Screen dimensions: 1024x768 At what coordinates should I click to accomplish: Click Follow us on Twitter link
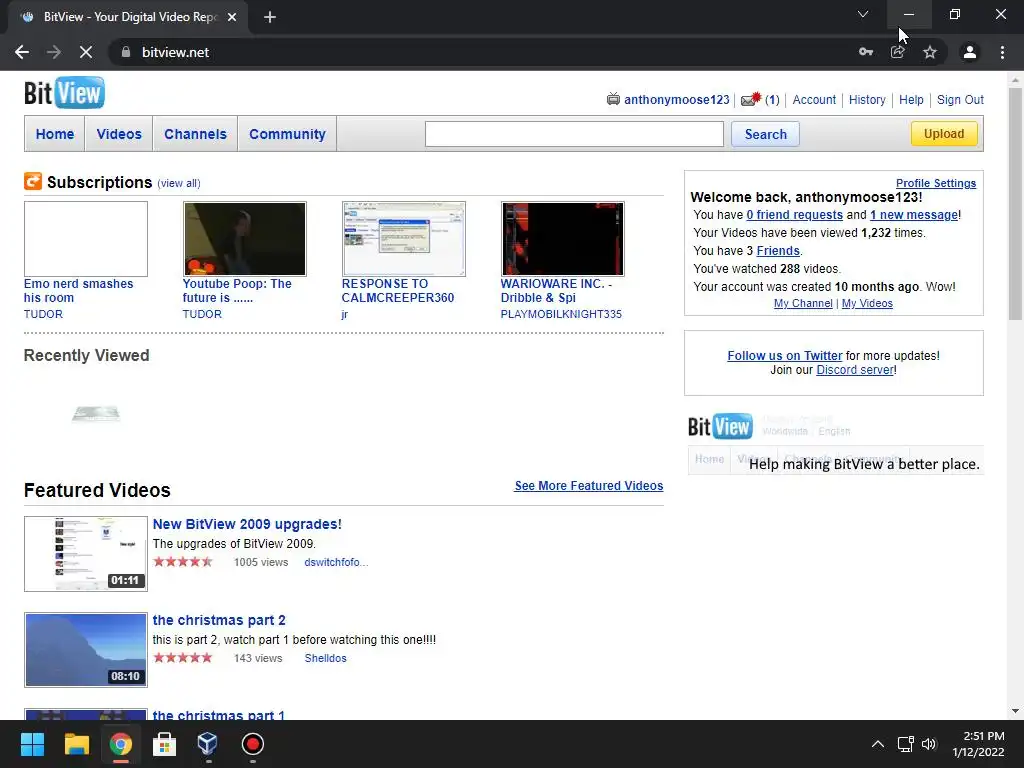(784, 355)
